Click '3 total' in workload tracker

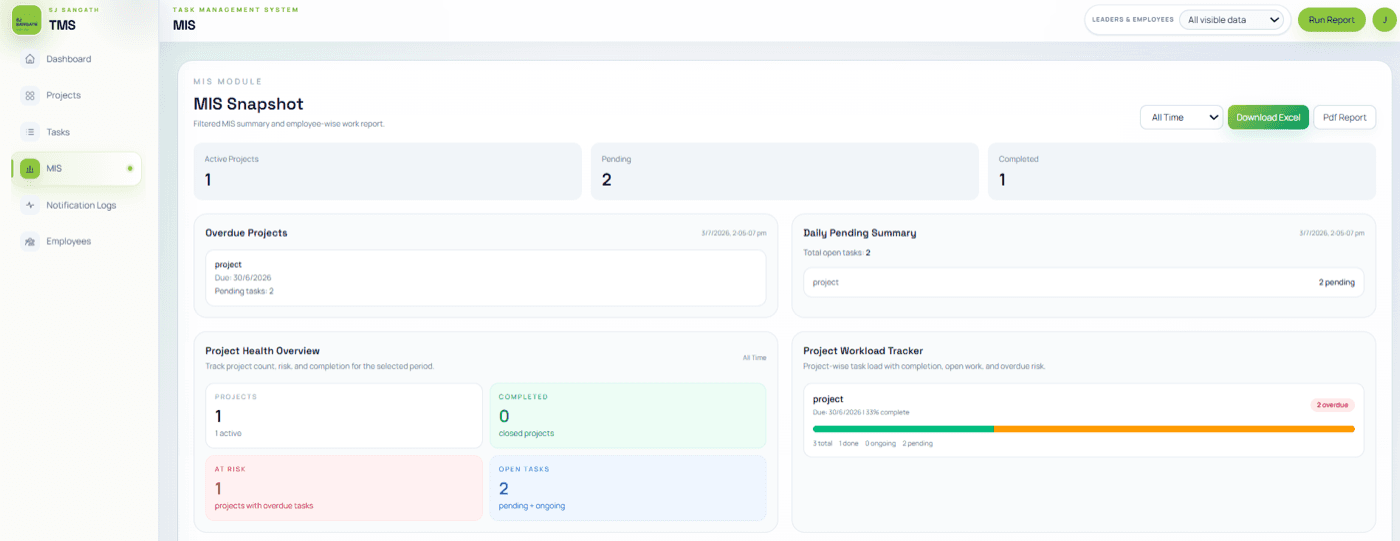(x=822, y=443)
